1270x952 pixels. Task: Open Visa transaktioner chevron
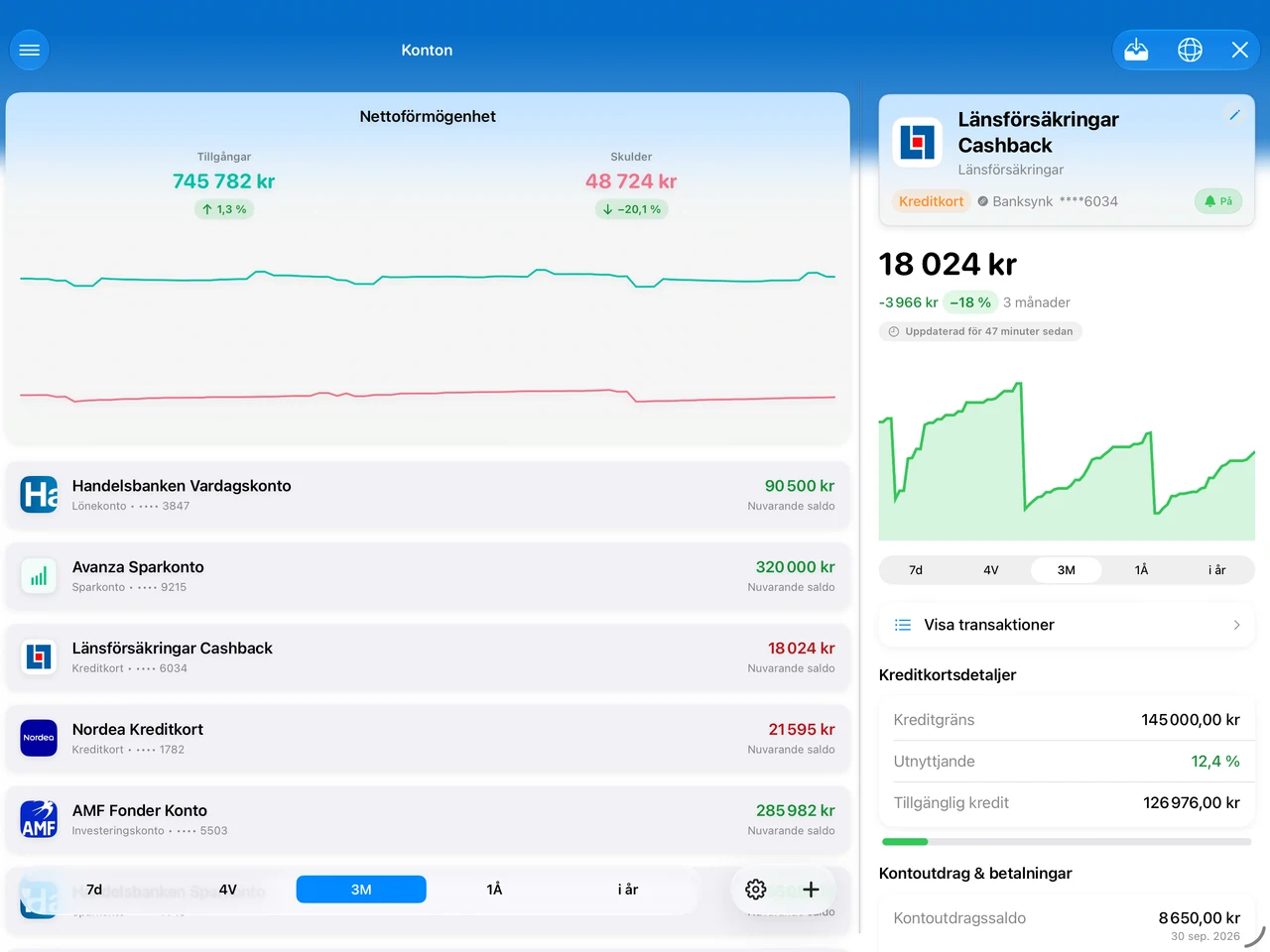pos(1236,625)
